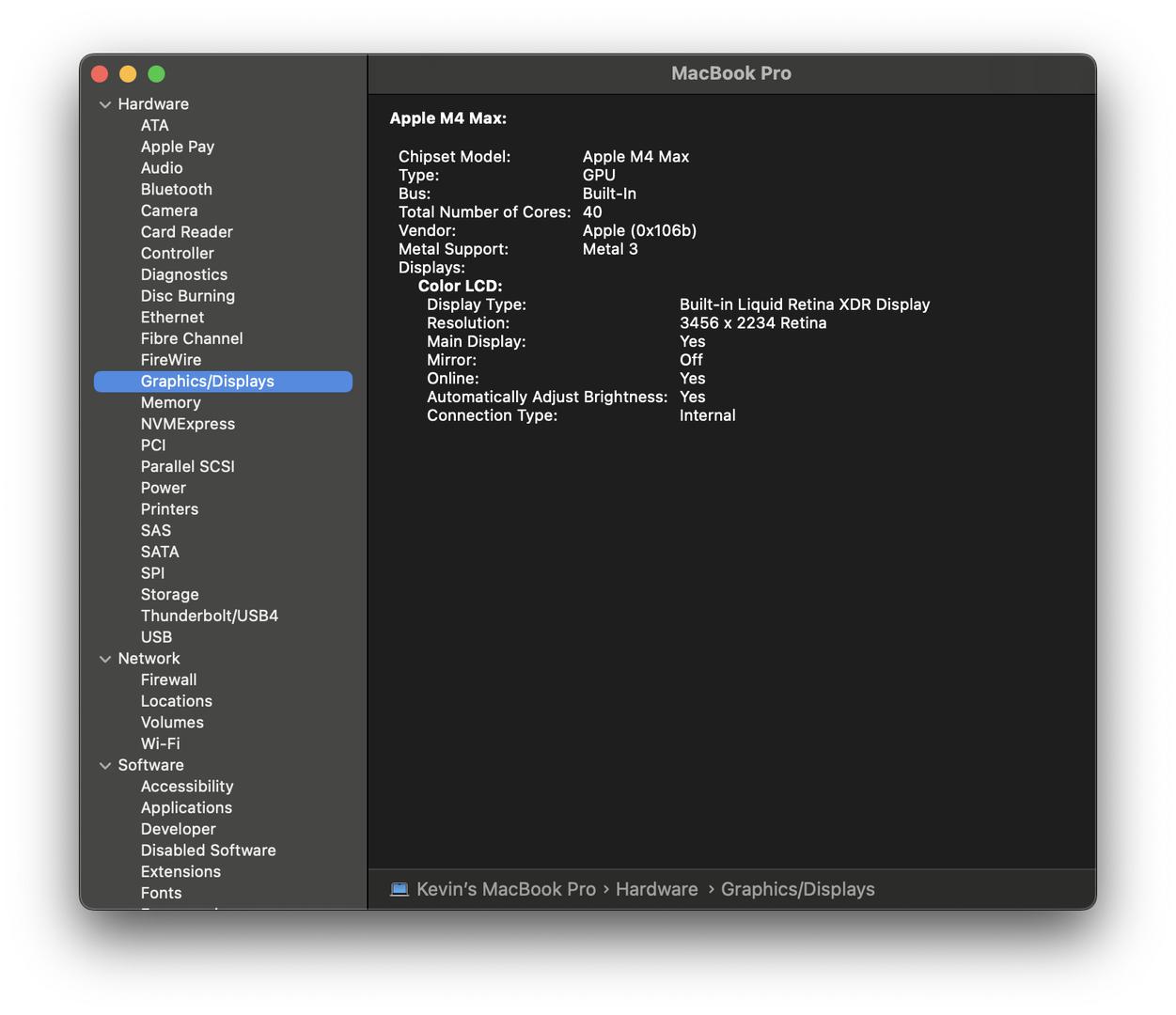1176x1015 pixels.
Task: Click Graphics/Displays in the path bar
Action: [x=797, y=889]
